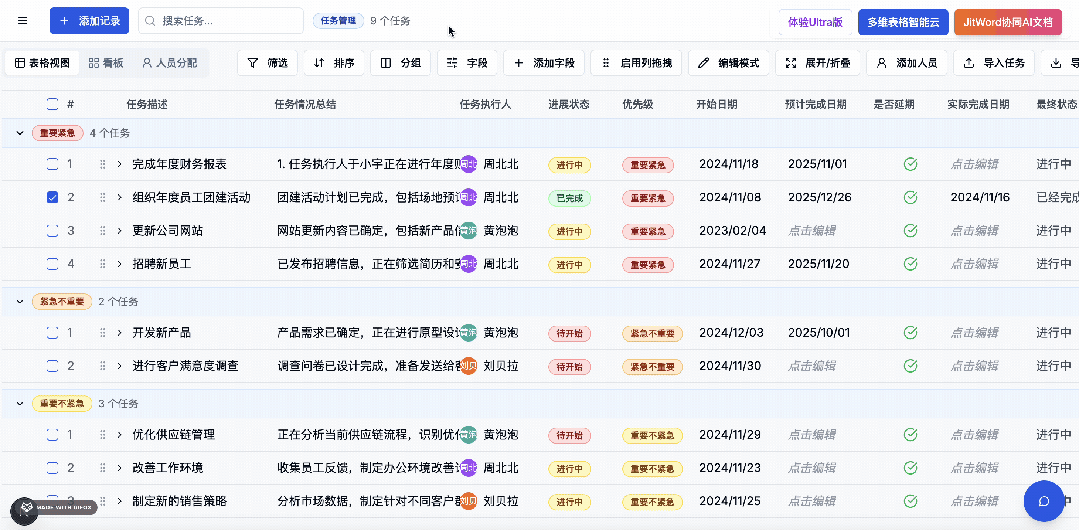Switch to the 看板 view tab
This screenshot has height=531, width=1080.
tap(106, 63)
